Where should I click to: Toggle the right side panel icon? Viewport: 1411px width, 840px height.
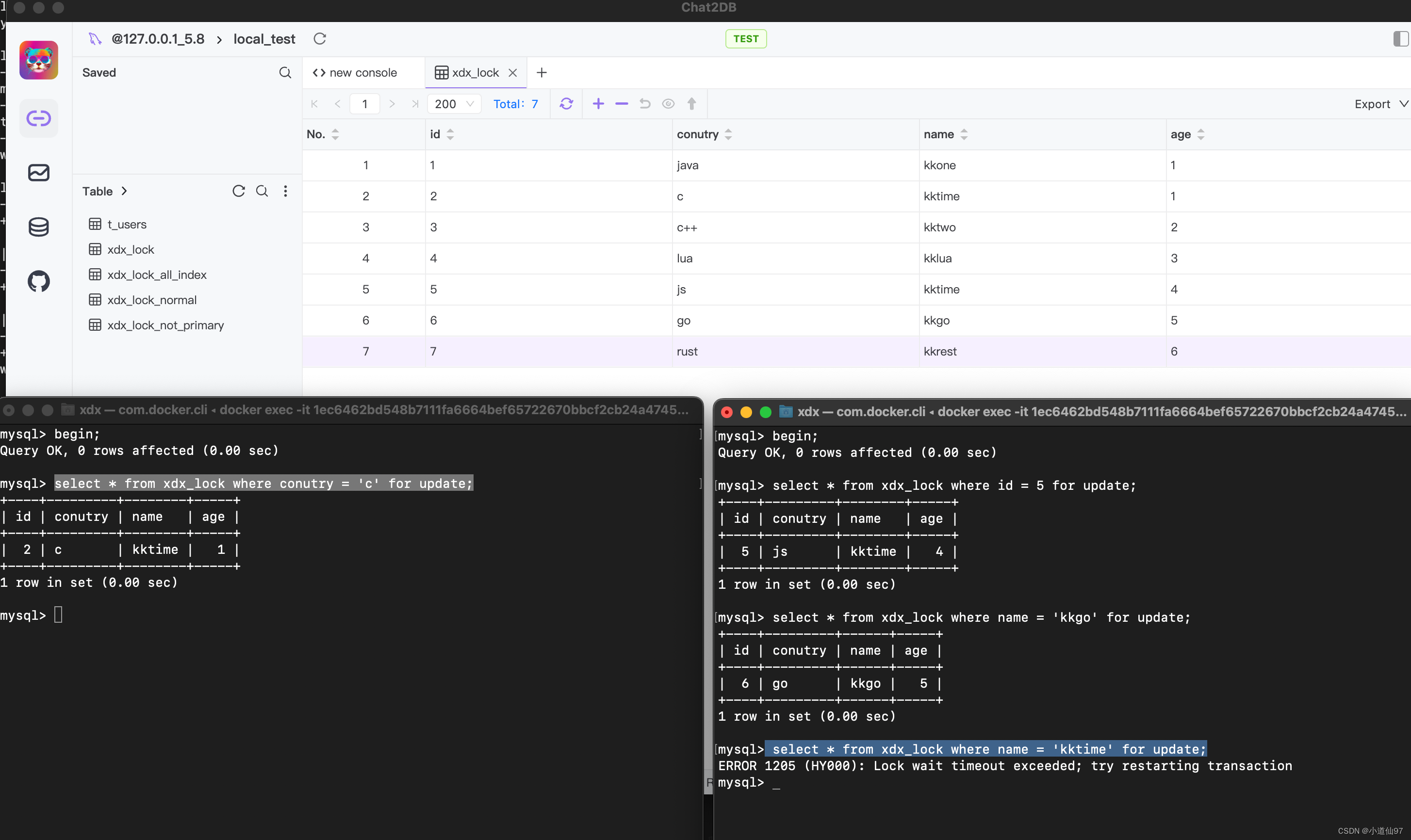click(x=1401, y=38)
